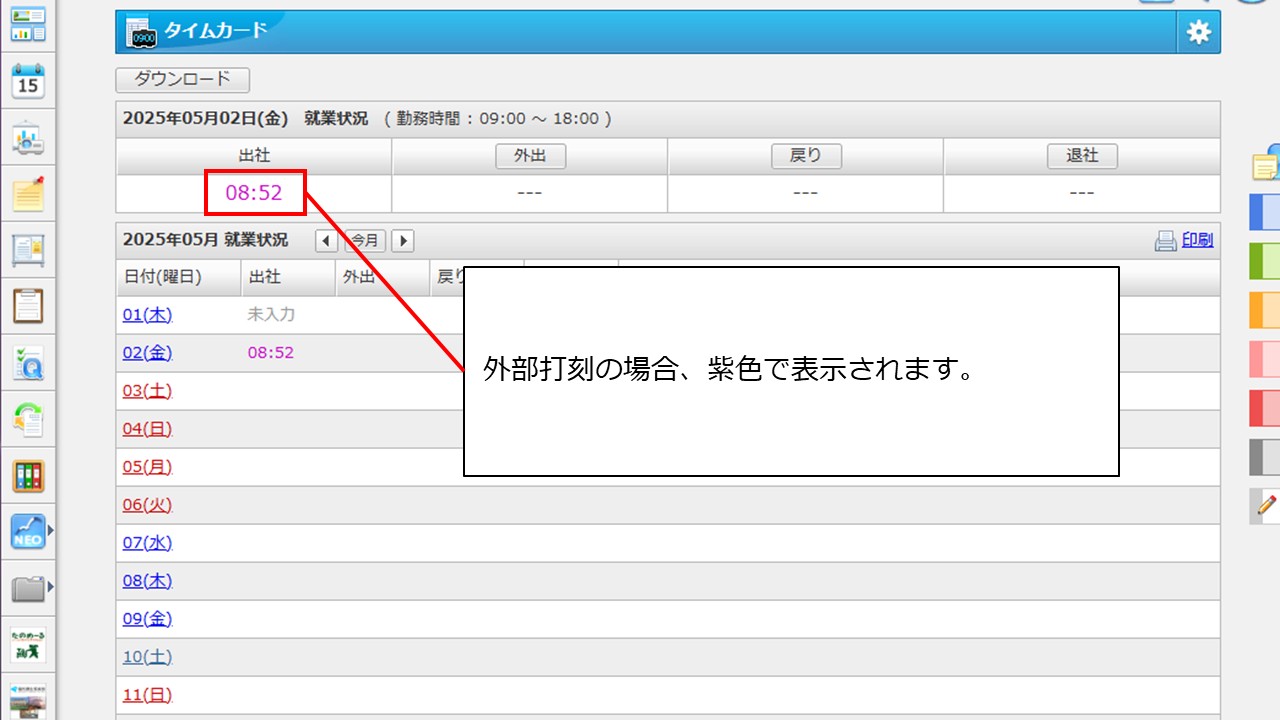This screenshot has height=720, width=1280.
Task: Open the gray folder icon in sidebar
Action: click(x=28, y=588)
